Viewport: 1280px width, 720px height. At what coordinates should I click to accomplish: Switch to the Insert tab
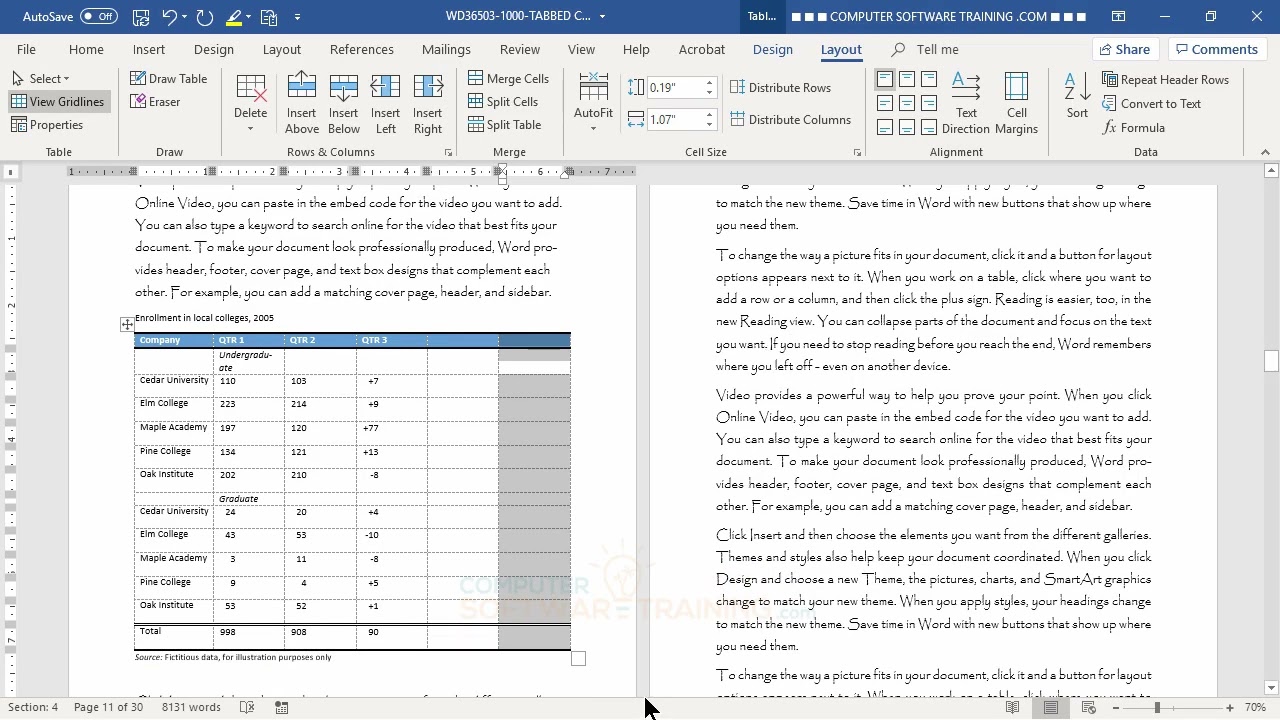[149, 49]
